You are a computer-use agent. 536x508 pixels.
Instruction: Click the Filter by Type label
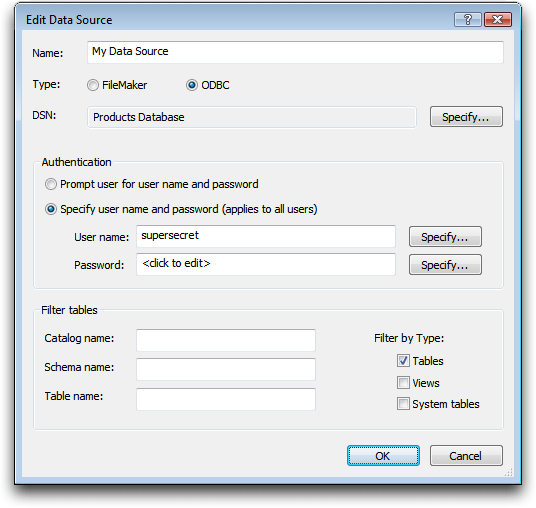tap(409, 338)
